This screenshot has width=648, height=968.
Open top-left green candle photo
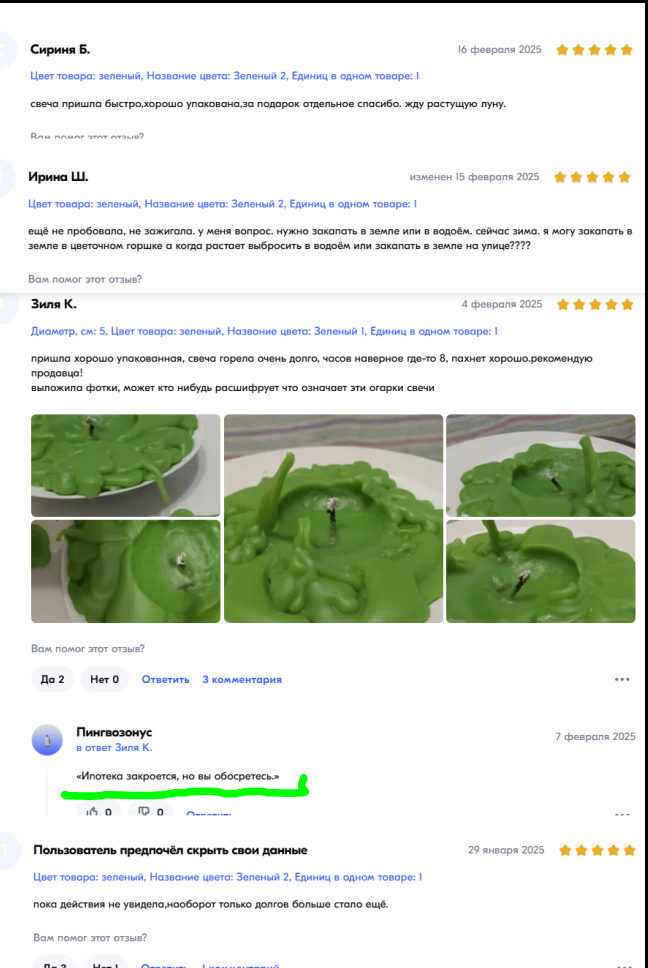tap(125, 465)
